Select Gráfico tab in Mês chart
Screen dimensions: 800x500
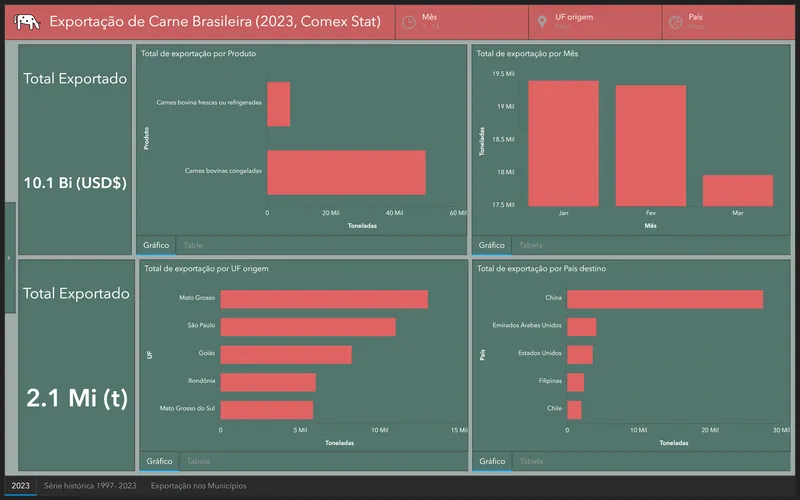click(491, 245)
